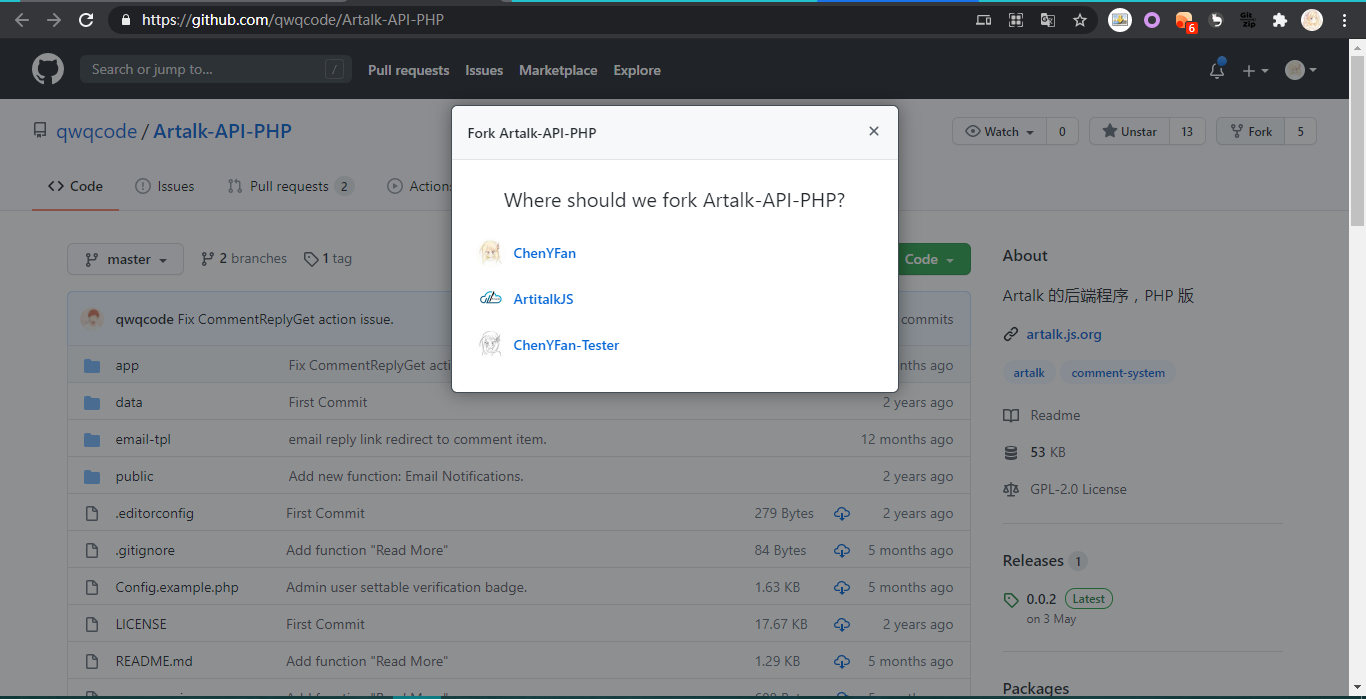Open the email-tpl folder
The height and width of the screenshot is (699, 1366).
(143, 439)
